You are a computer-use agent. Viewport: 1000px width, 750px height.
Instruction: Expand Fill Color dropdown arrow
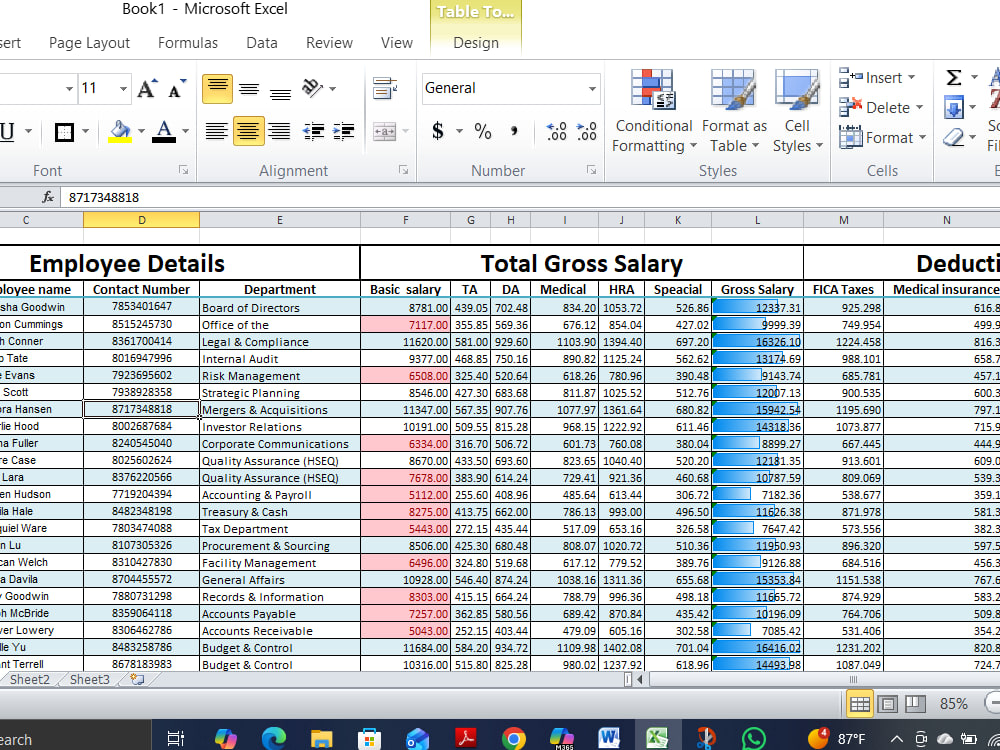coord(141,131)
